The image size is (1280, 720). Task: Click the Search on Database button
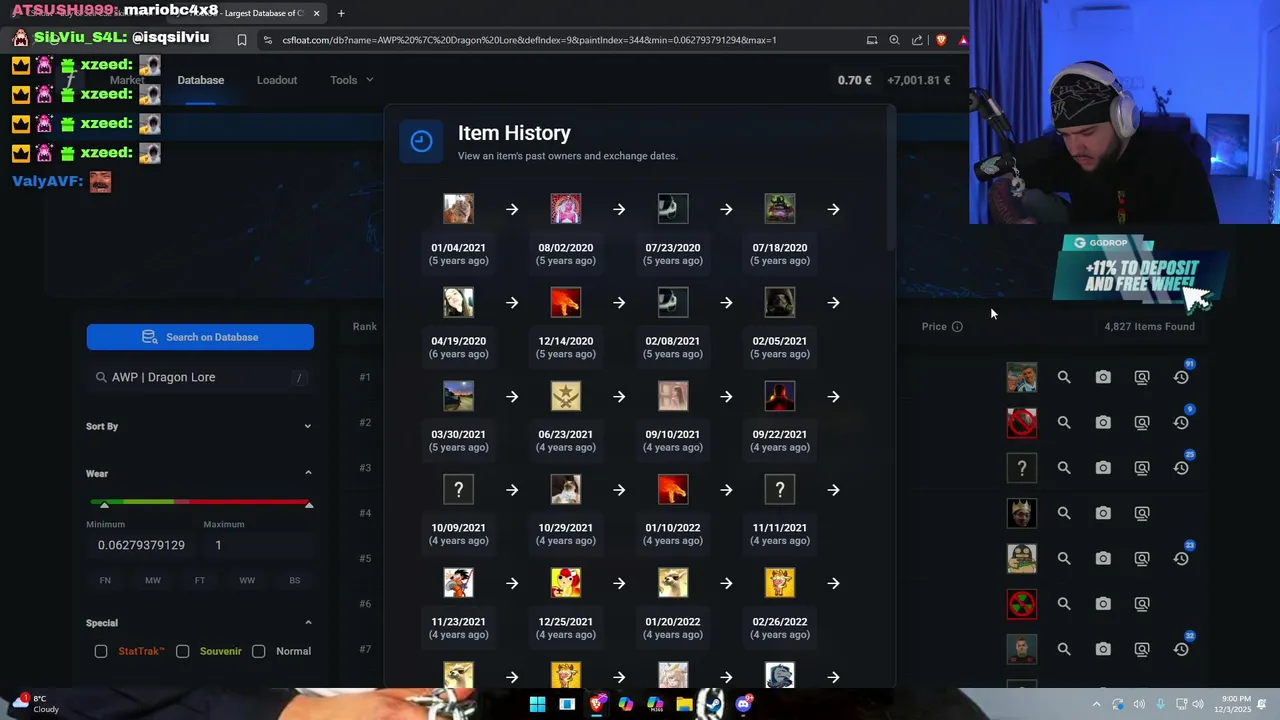coord(200,337)
